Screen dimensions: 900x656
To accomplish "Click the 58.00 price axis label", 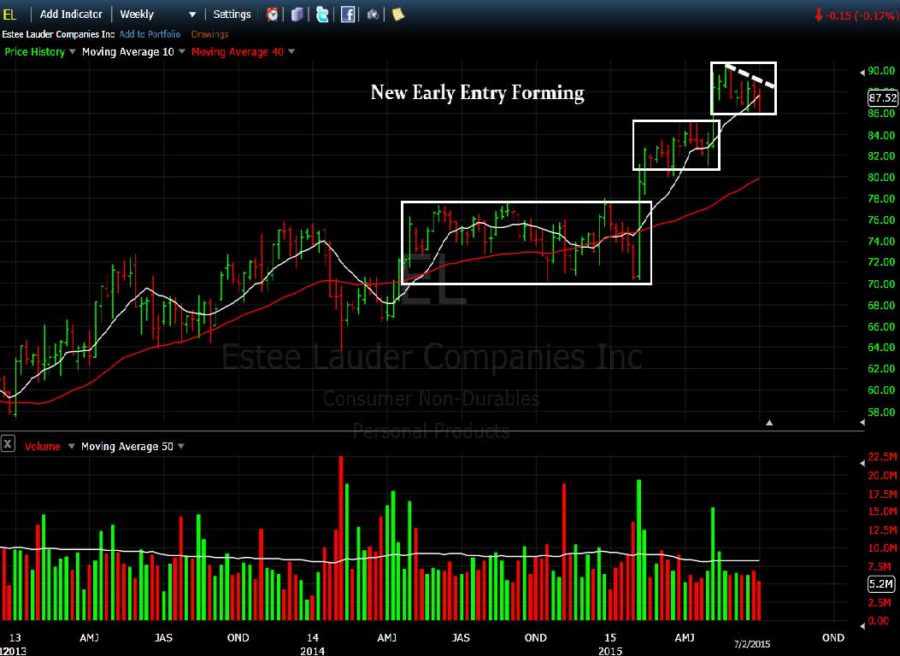I will pyautogui.click(x=882, y=412).
